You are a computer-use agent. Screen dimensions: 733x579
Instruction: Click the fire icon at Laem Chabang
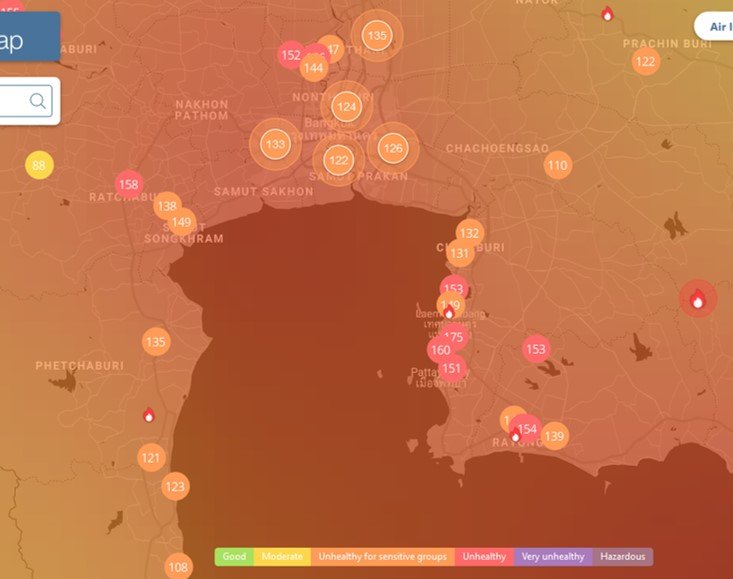pos(449,311)
